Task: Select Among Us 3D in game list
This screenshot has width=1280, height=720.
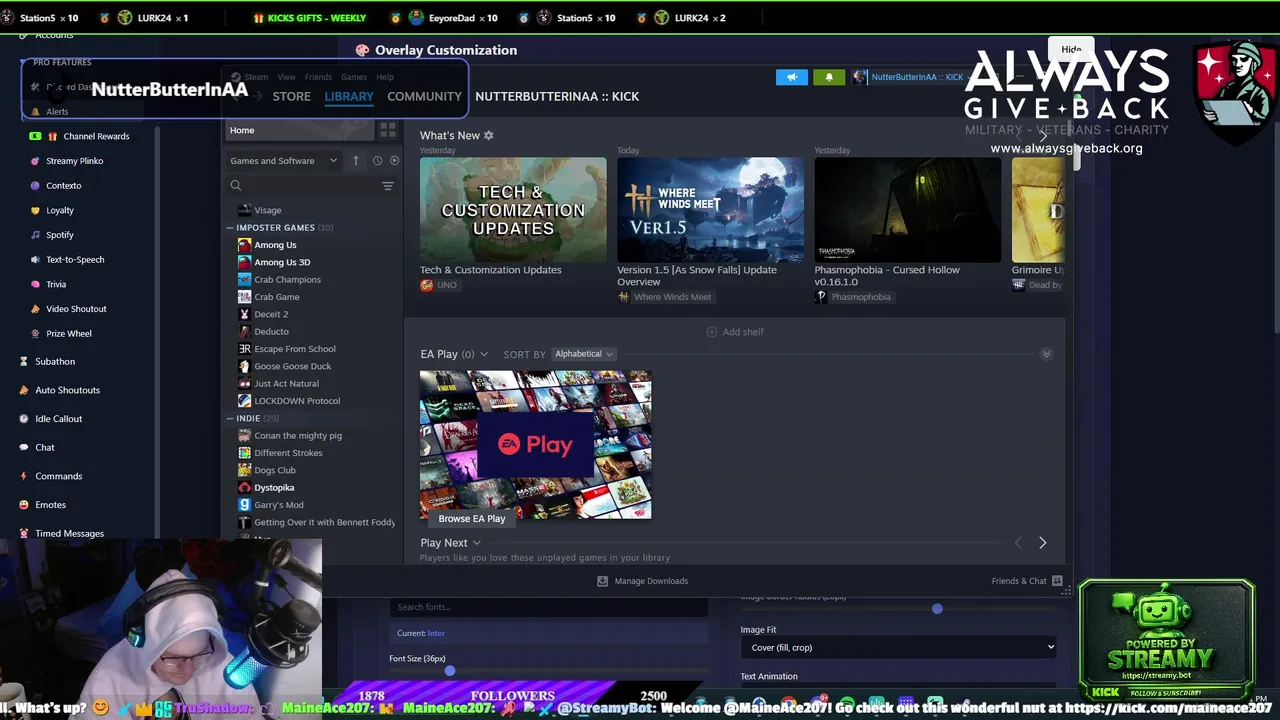Action: pyautogui.click(x=282, y=262)
